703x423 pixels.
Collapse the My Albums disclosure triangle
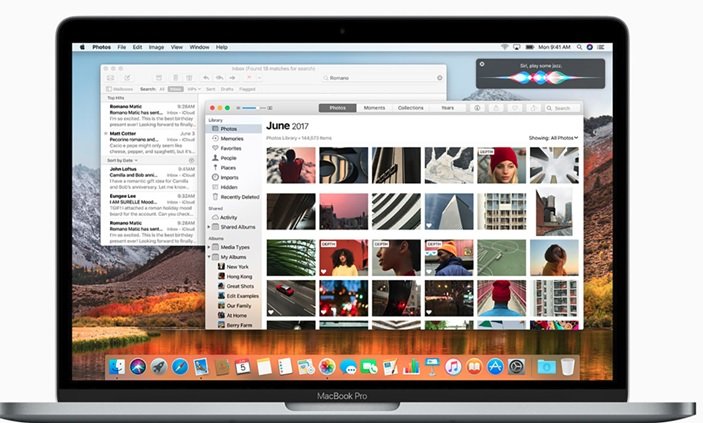[x=210, y=257]
